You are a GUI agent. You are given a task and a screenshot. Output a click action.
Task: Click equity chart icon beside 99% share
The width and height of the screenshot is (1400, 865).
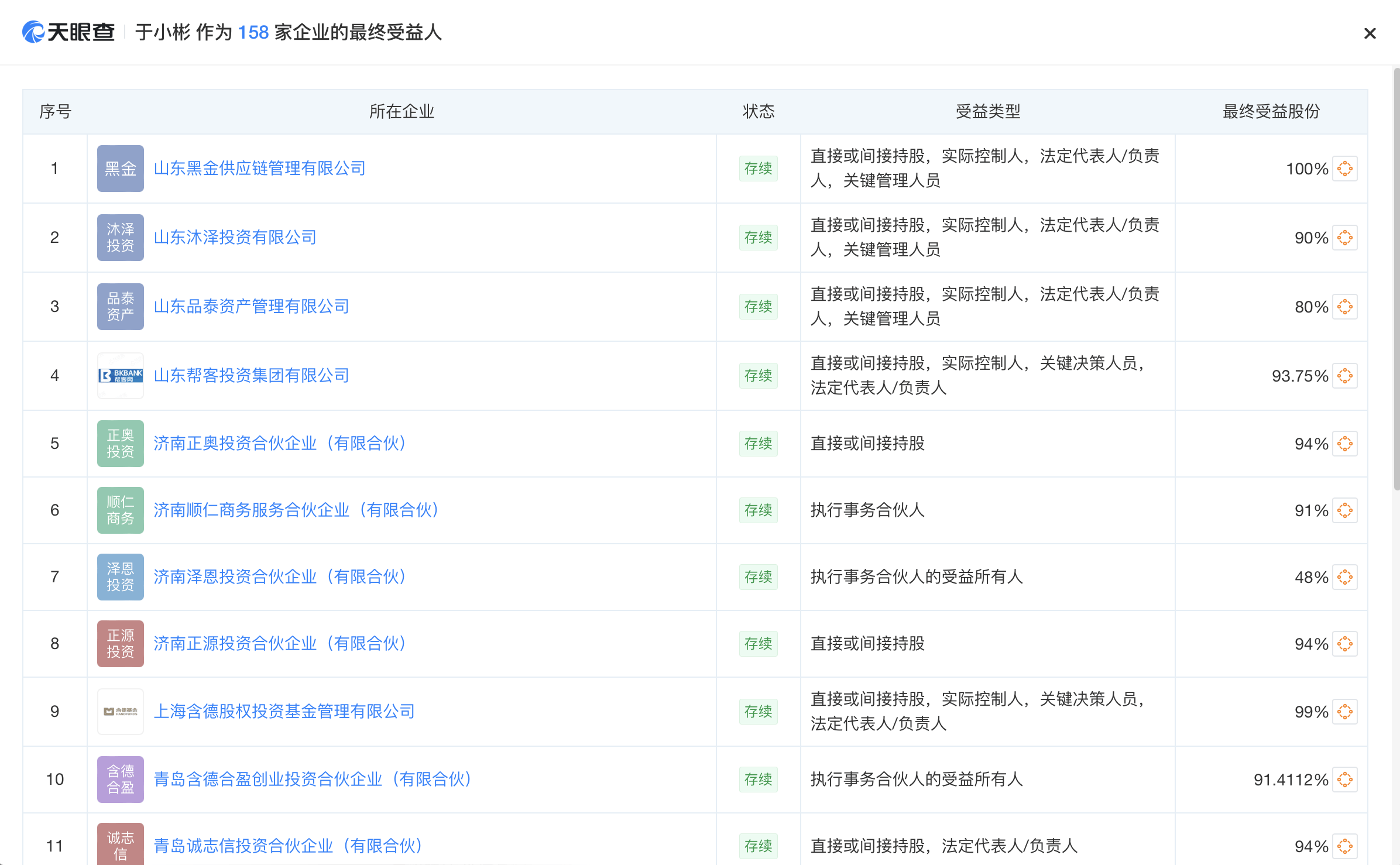(x=1344, y=712)
